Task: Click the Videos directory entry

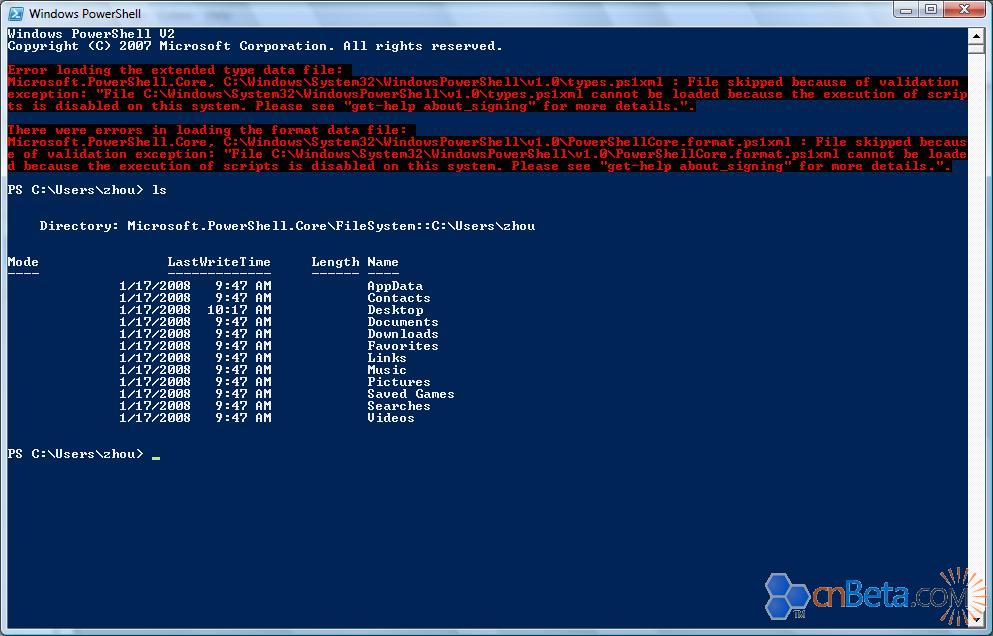Action: pos(390,418)
